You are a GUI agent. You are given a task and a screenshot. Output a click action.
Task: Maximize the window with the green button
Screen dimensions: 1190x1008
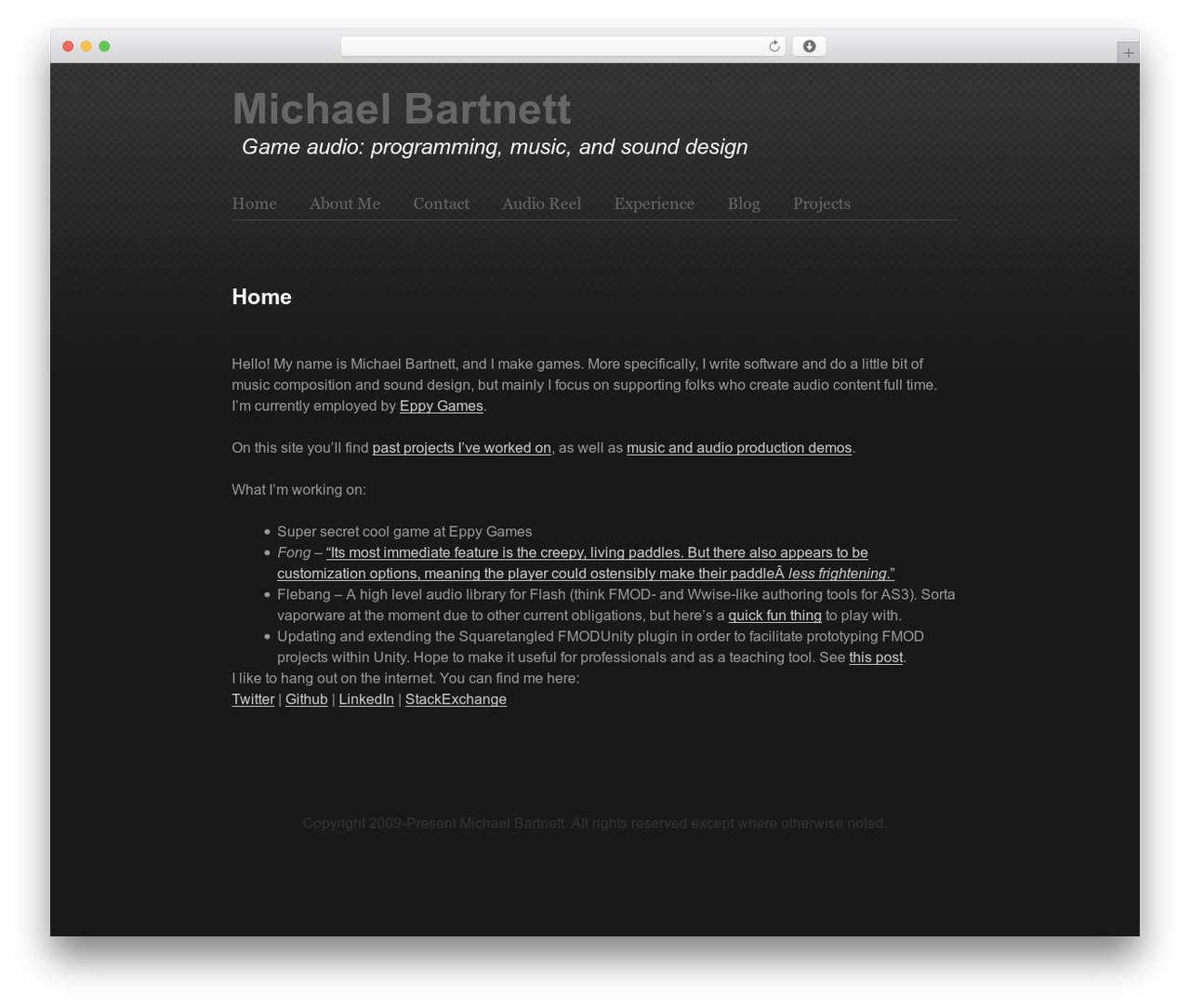click(x=104, y=46)
